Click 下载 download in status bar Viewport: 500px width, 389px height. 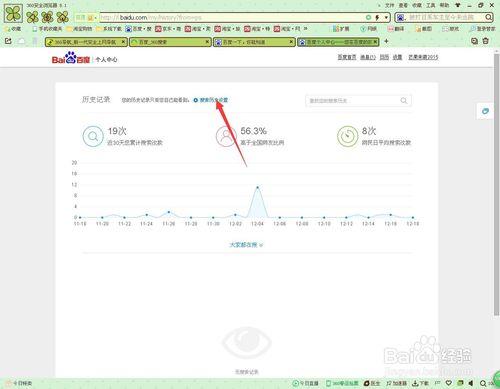click(x=421, y=383)
